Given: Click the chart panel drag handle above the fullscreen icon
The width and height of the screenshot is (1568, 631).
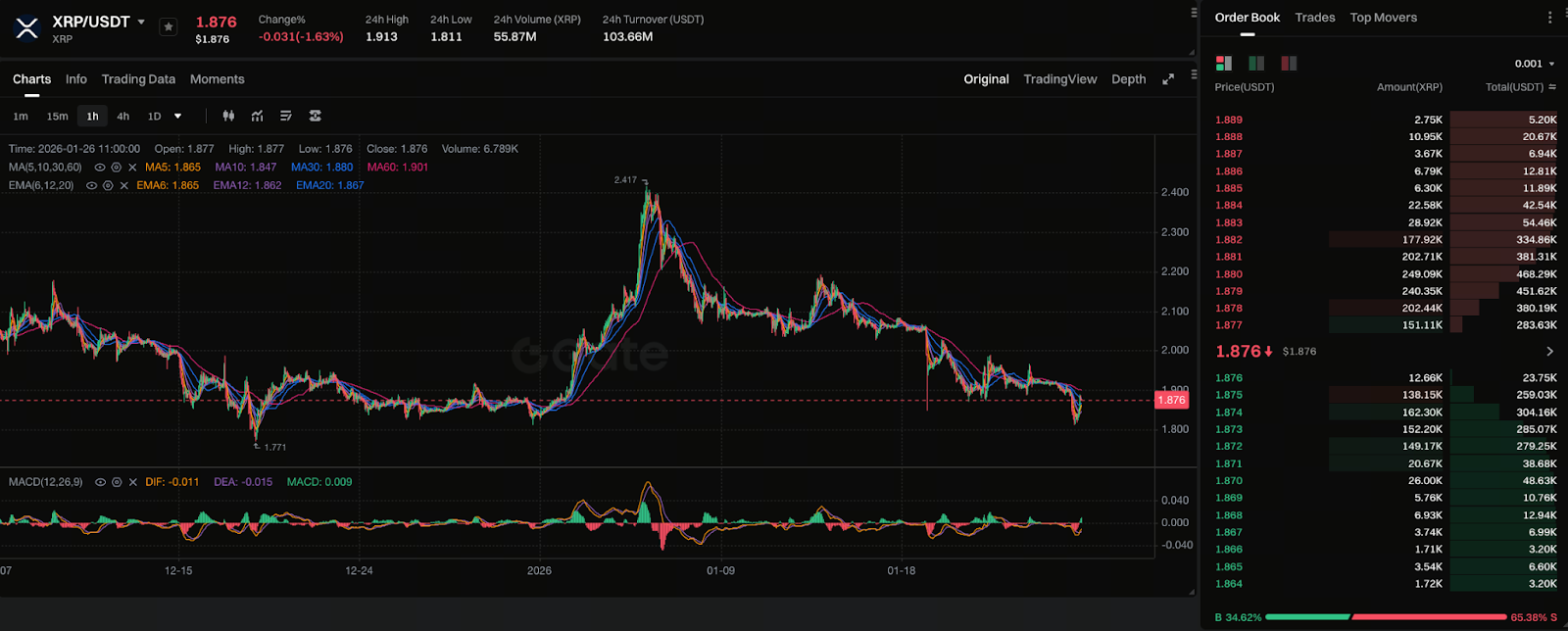Looking at the screenshot, I should click(x=1194, y=73).
